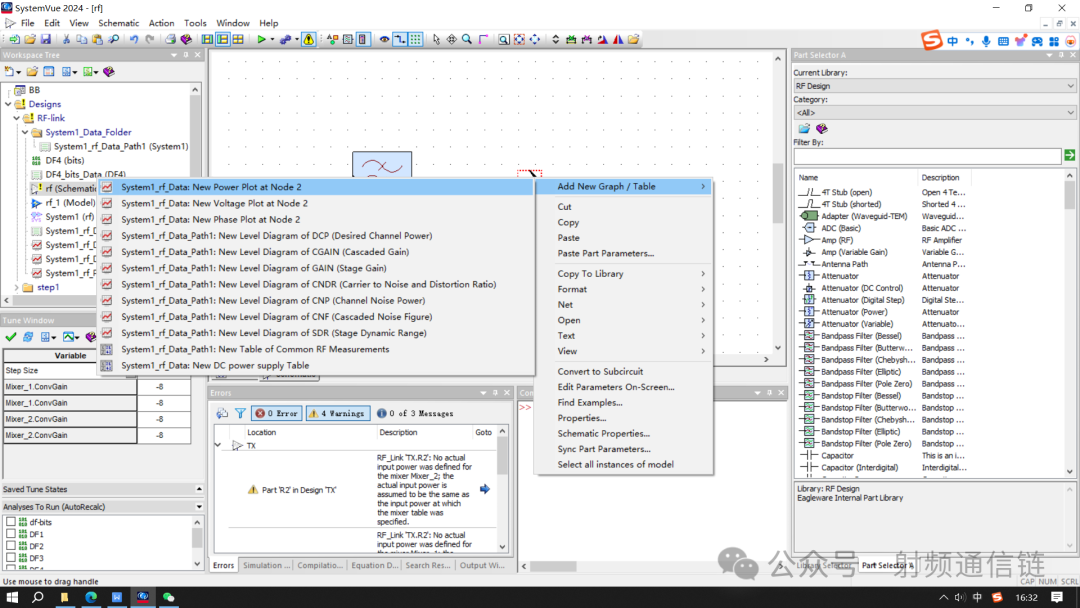Screen dimensions: 1080x608
Task: Click the Cut scissors icon in the toolbar
Action: pyautogui.click(x=66, y=39)
